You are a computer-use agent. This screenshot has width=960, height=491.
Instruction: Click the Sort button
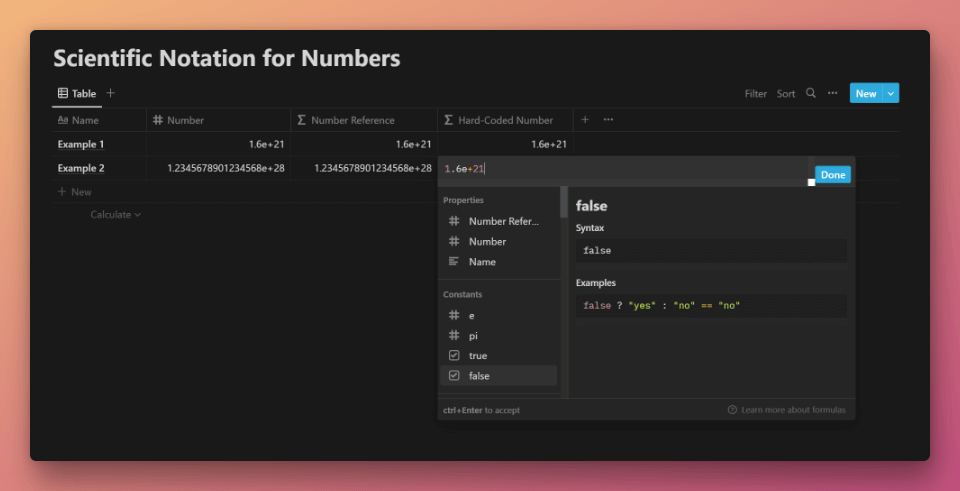(x=786, y=94)
